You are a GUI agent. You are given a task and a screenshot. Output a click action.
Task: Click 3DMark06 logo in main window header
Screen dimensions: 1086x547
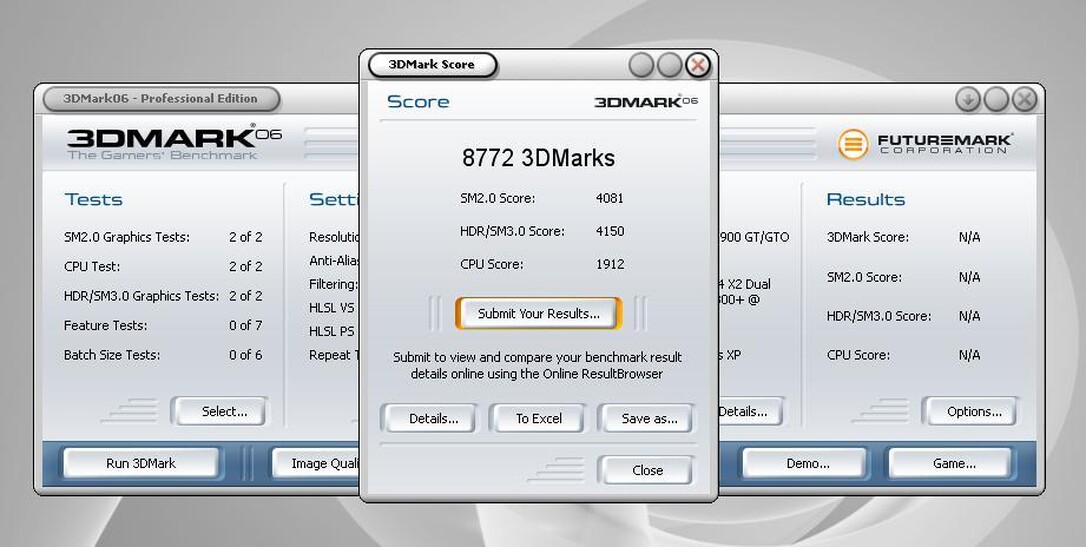pos(174,143)
